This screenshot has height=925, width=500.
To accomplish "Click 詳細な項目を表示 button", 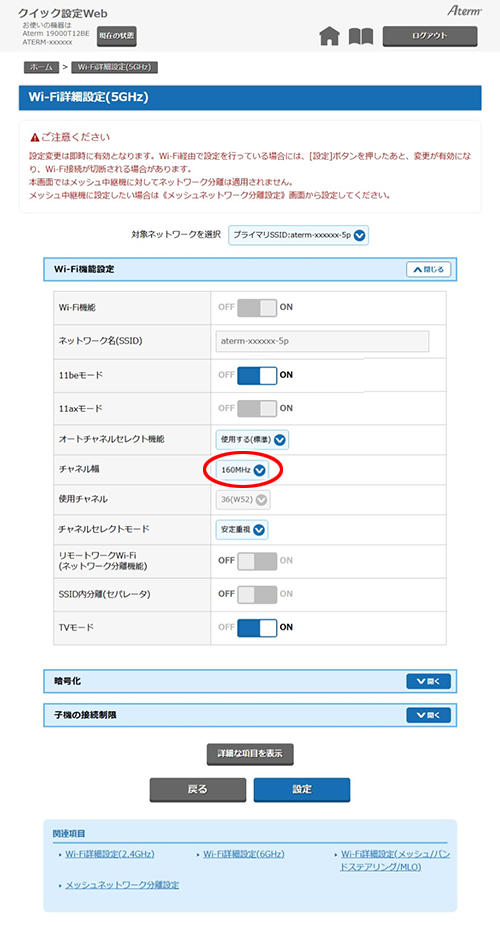I will (x=250, y=754).
